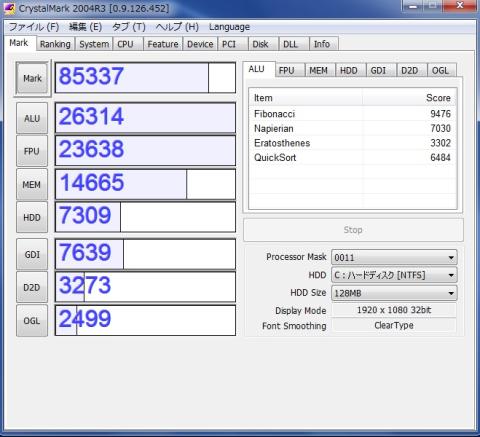The image size is (480, 437).
Task: Open the タブ (T) menu
Action: click(129, 27)
